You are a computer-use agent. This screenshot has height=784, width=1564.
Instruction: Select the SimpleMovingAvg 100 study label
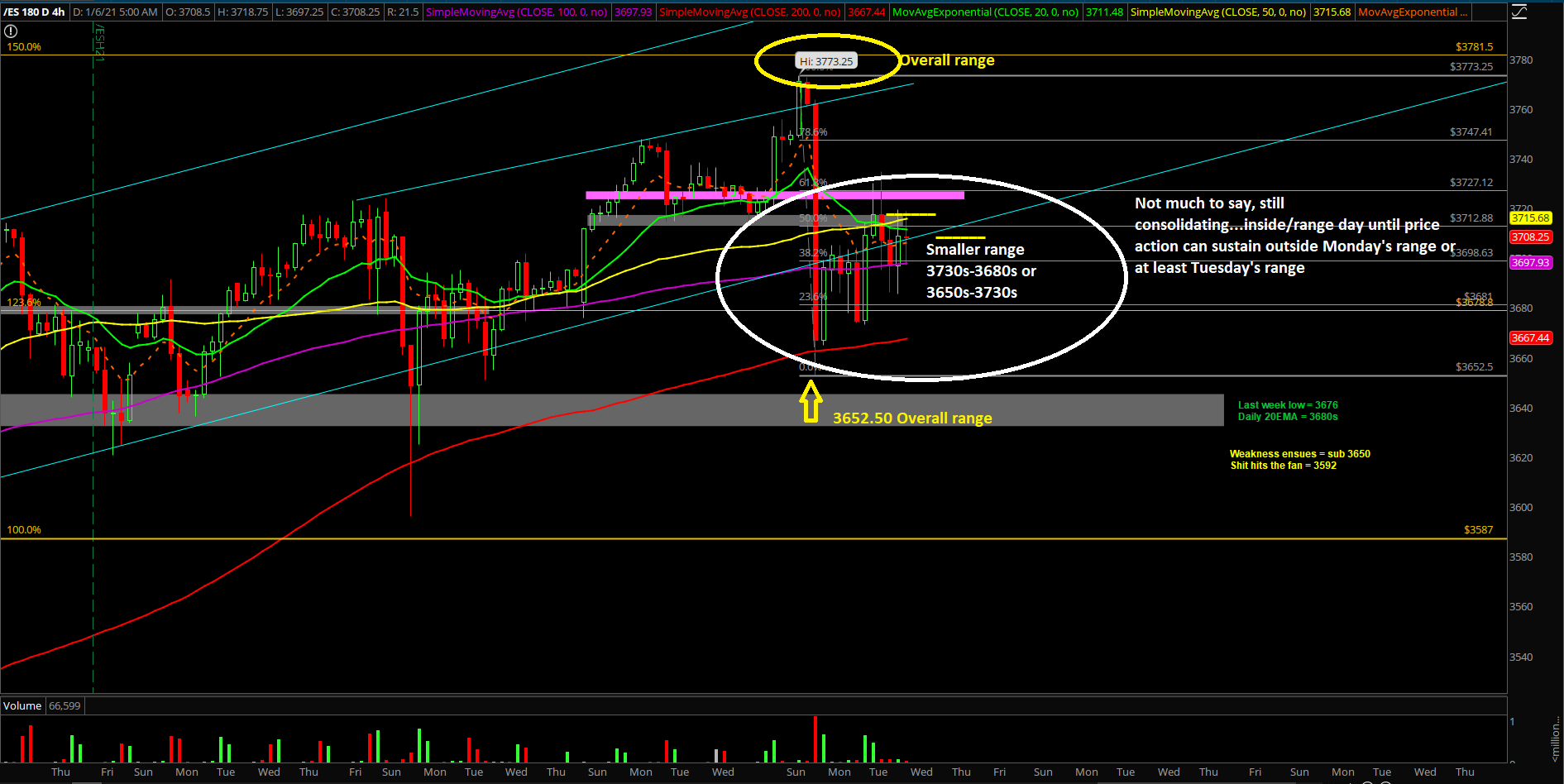coord(516,12)
